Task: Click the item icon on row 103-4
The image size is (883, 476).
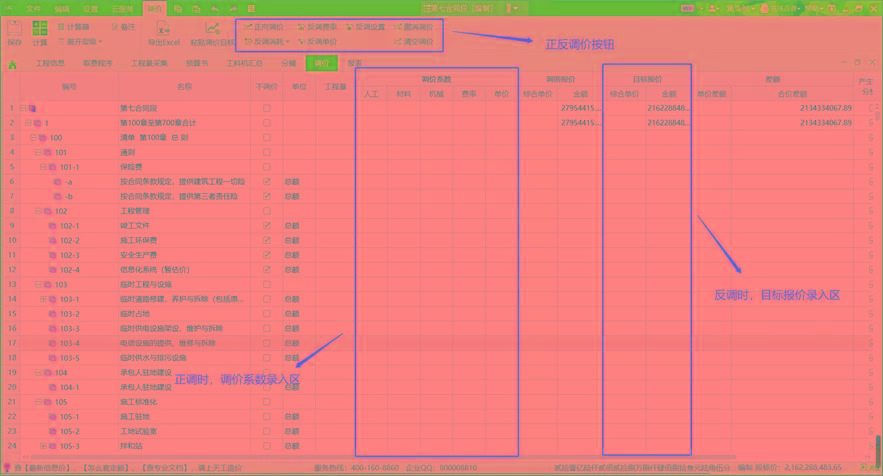Action: (x=52, y=343)
